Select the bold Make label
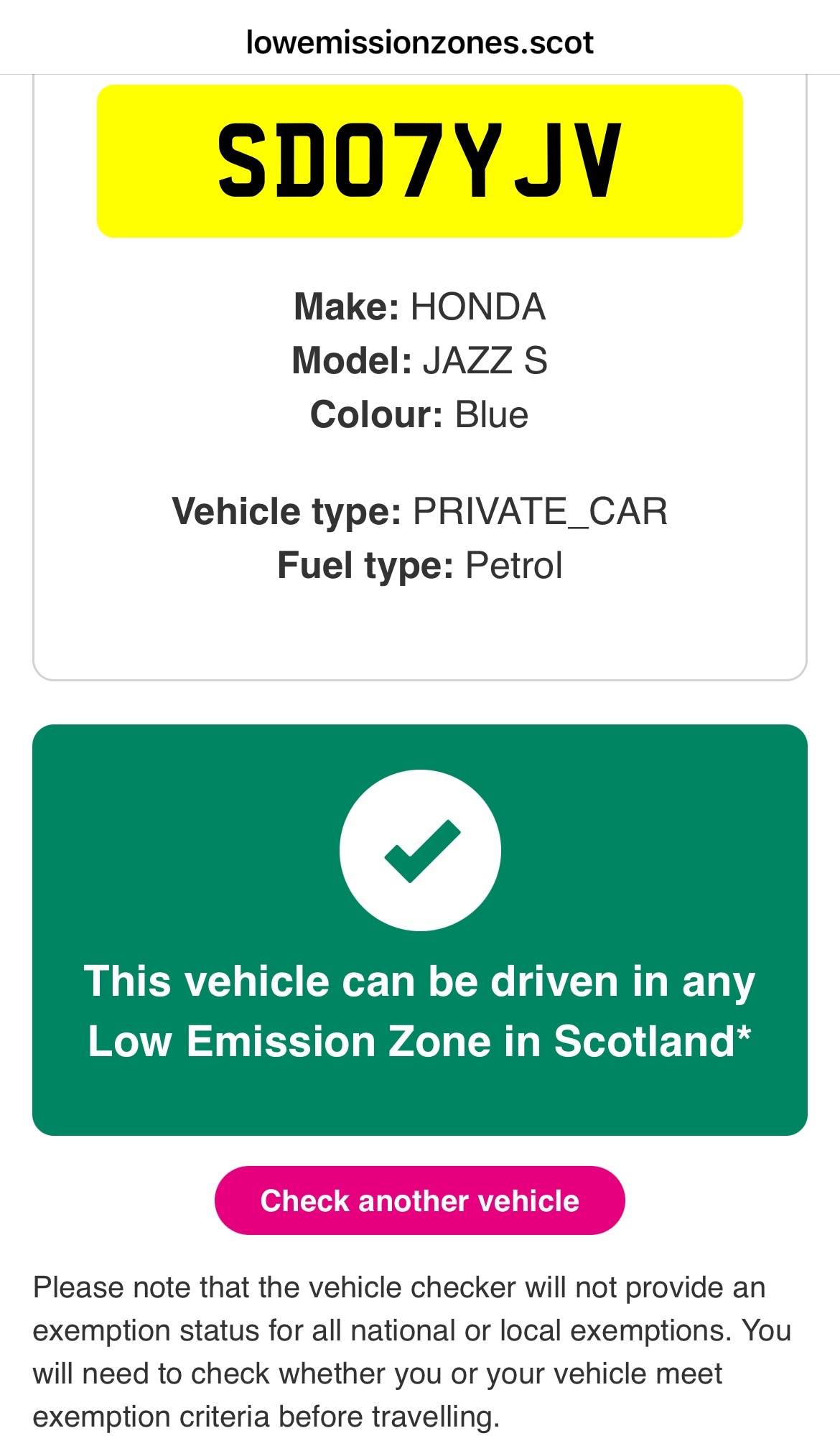This screenshot has height=1451, width=840. pyautogui.click(x=346, y=307)
